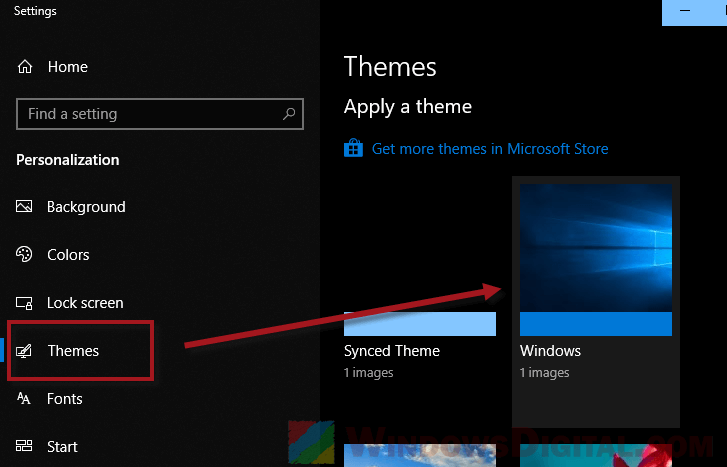
Task: Click the Windows theme blue color bar
Action: [596, 324]
